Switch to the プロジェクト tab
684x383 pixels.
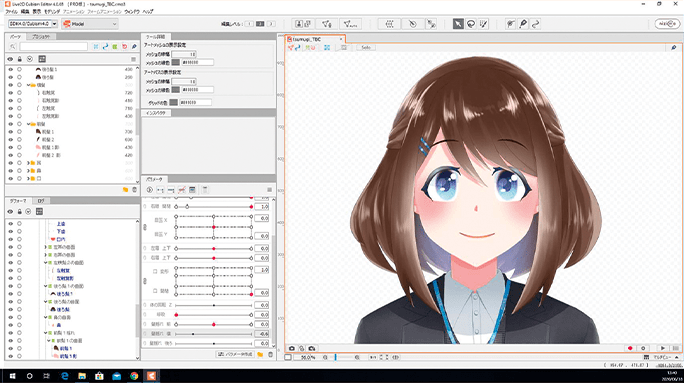tap(41, 37)
